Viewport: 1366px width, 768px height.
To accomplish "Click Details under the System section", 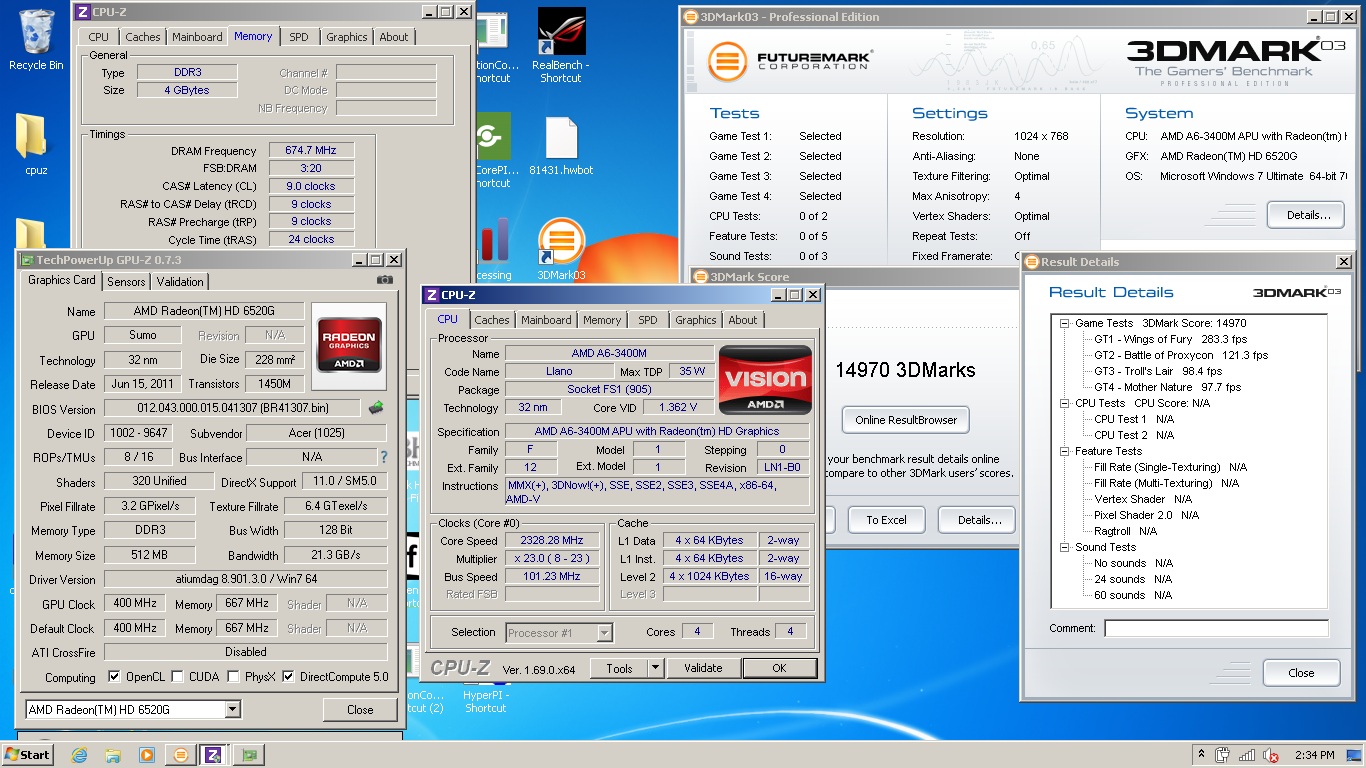I will click(x=1306, y=215).
